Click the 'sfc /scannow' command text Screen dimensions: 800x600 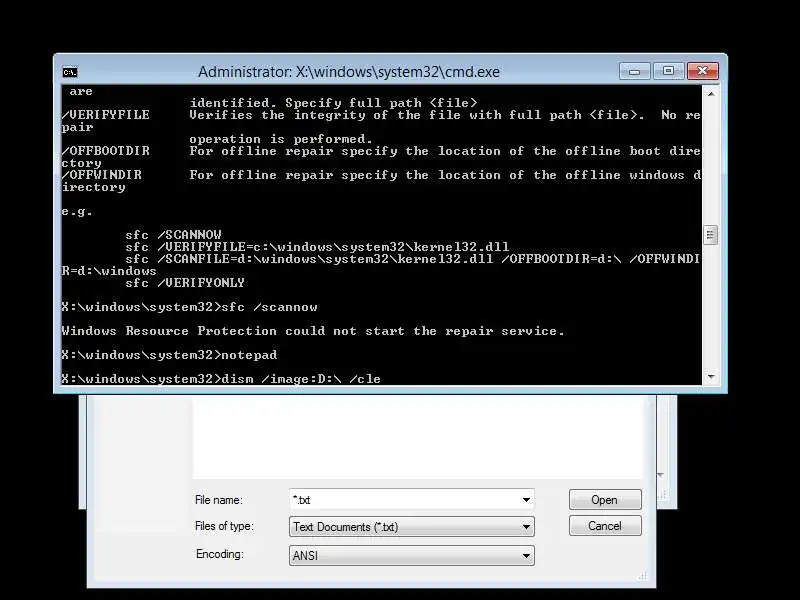coord(269,307)
